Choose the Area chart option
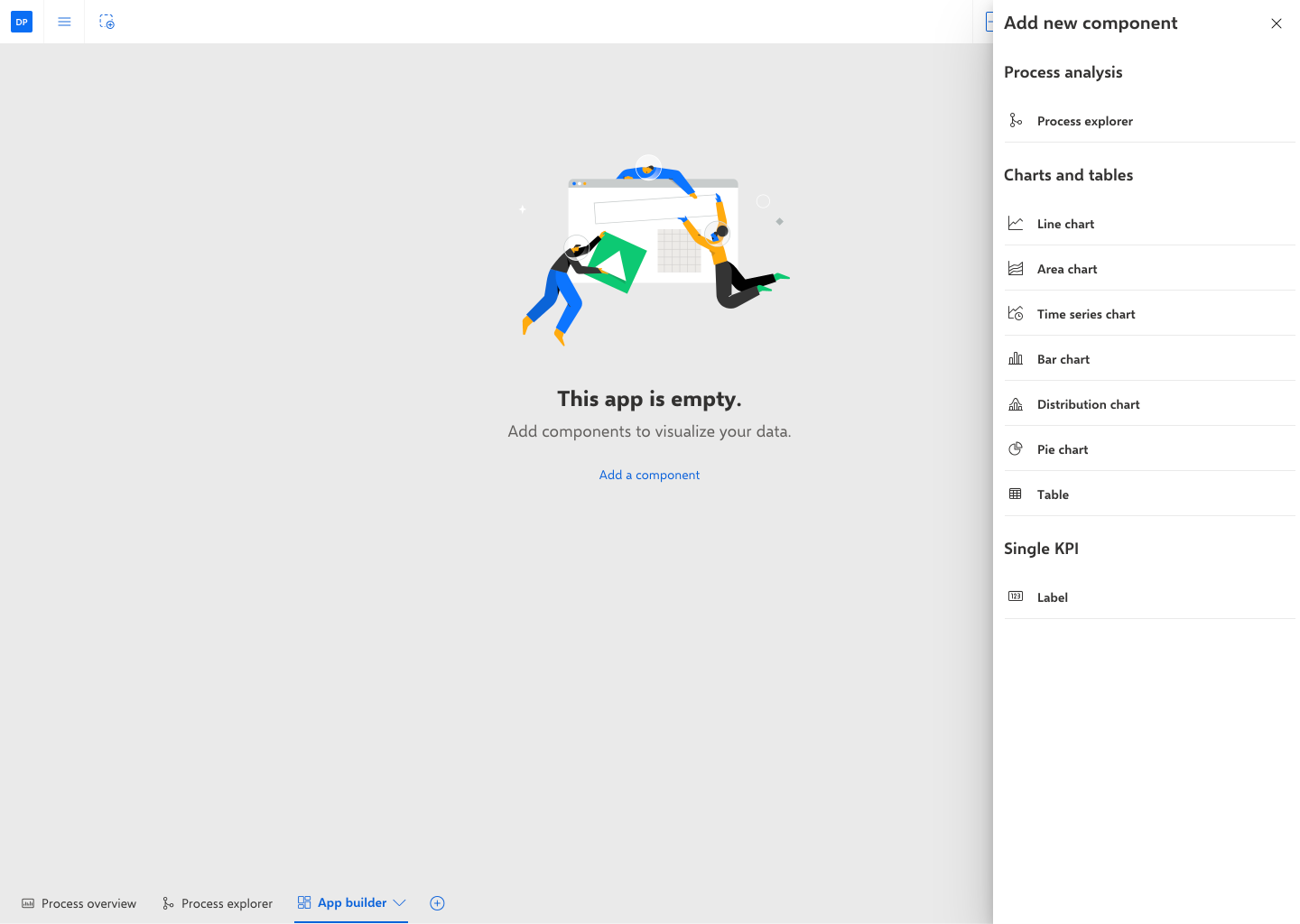This screenshot has height=924, width=1300. (1149, 269)
